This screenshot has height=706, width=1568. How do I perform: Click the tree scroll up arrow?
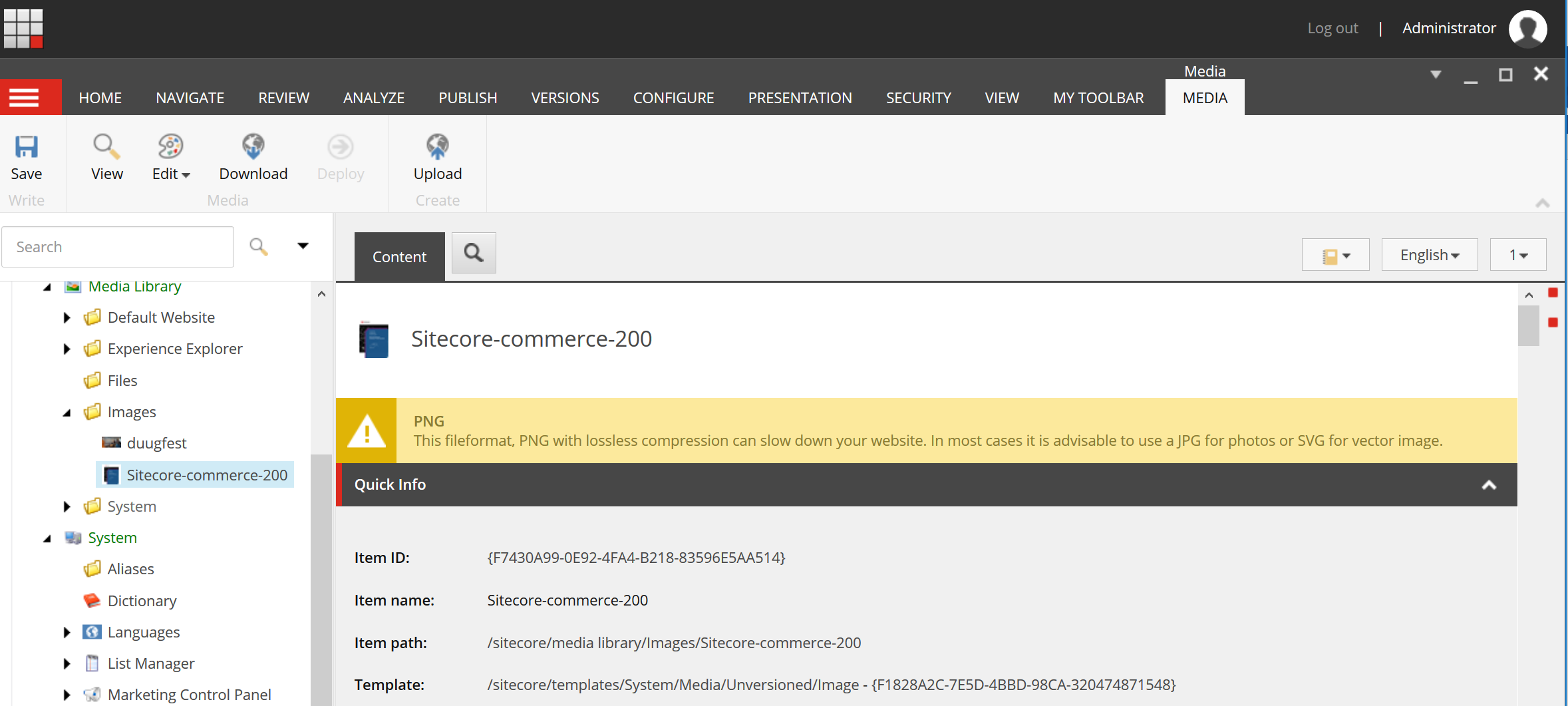tap(321, 294)
